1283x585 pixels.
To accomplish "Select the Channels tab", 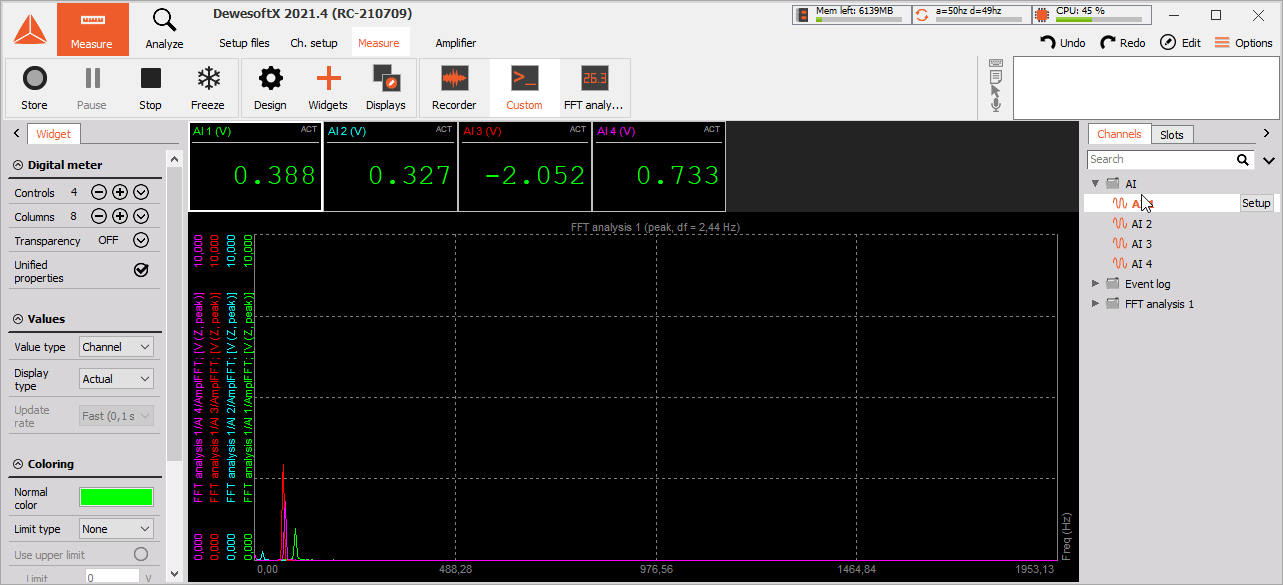I will (x=1119, y=134).
